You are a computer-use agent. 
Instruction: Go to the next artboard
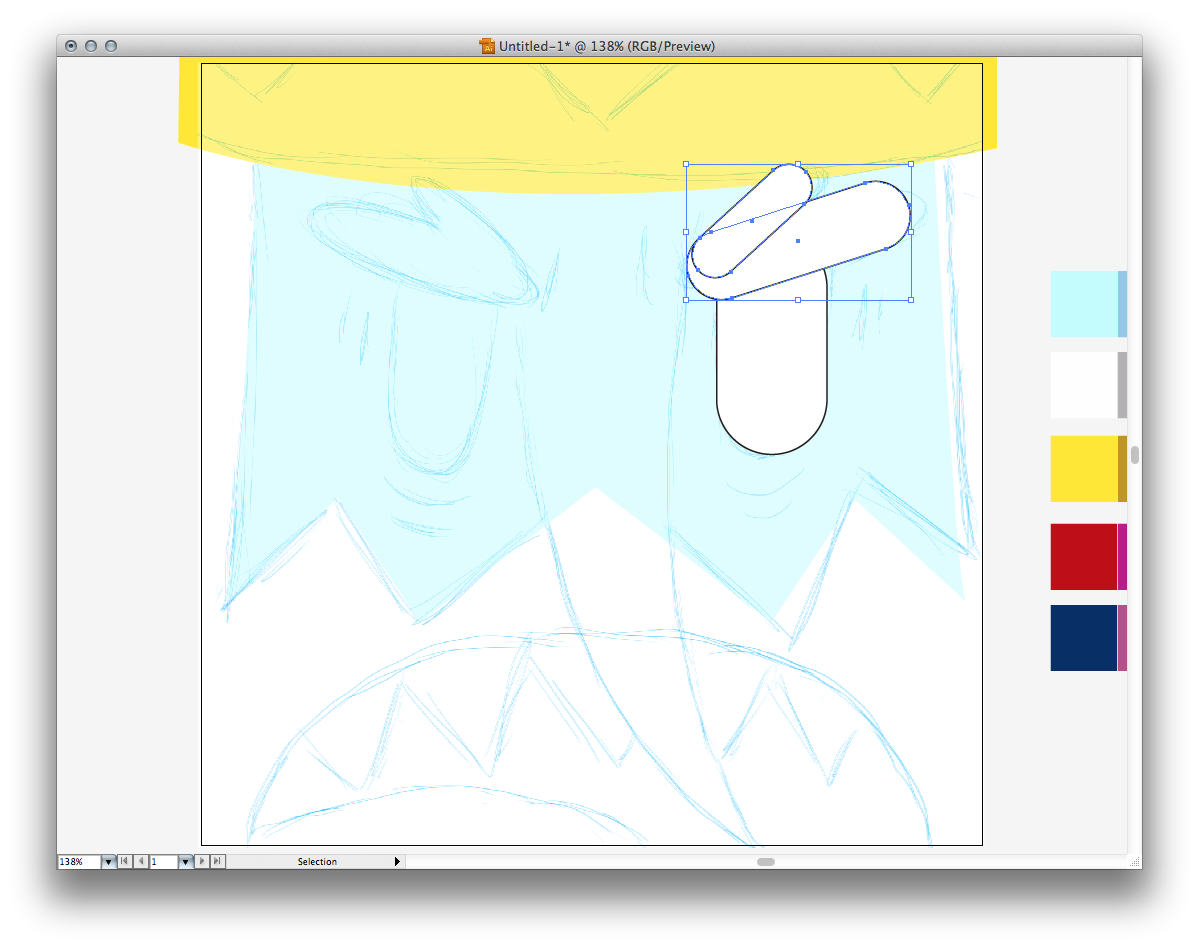[x=202, y=861]
